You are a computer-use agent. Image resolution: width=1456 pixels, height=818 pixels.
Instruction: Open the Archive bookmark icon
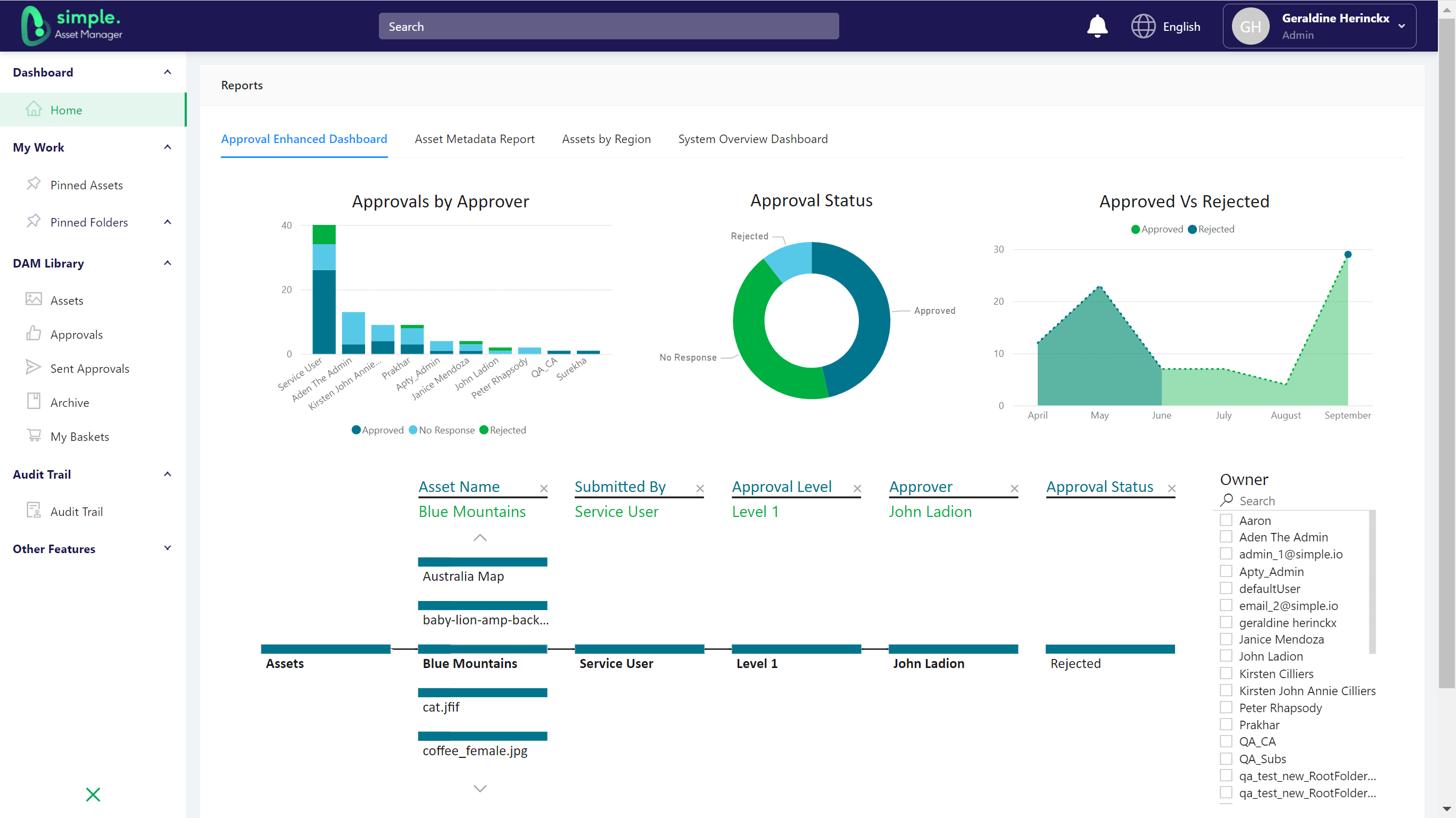tap(34, 401)
